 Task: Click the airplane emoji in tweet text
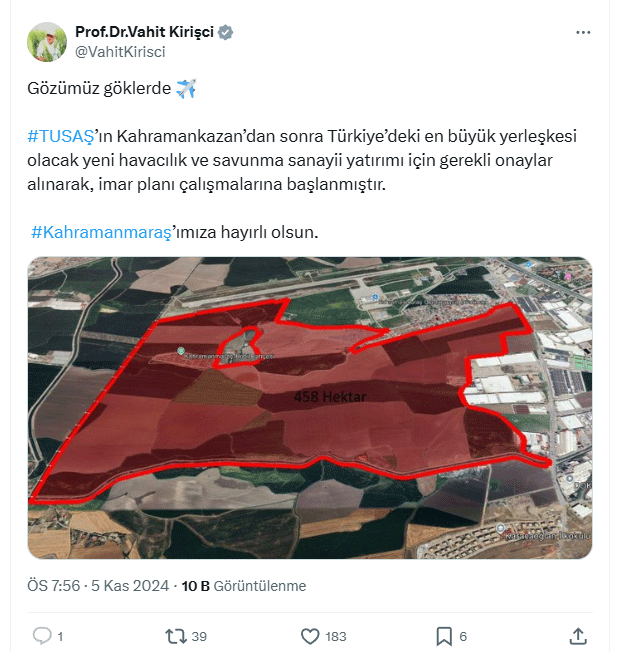click(x=186, y=88)
